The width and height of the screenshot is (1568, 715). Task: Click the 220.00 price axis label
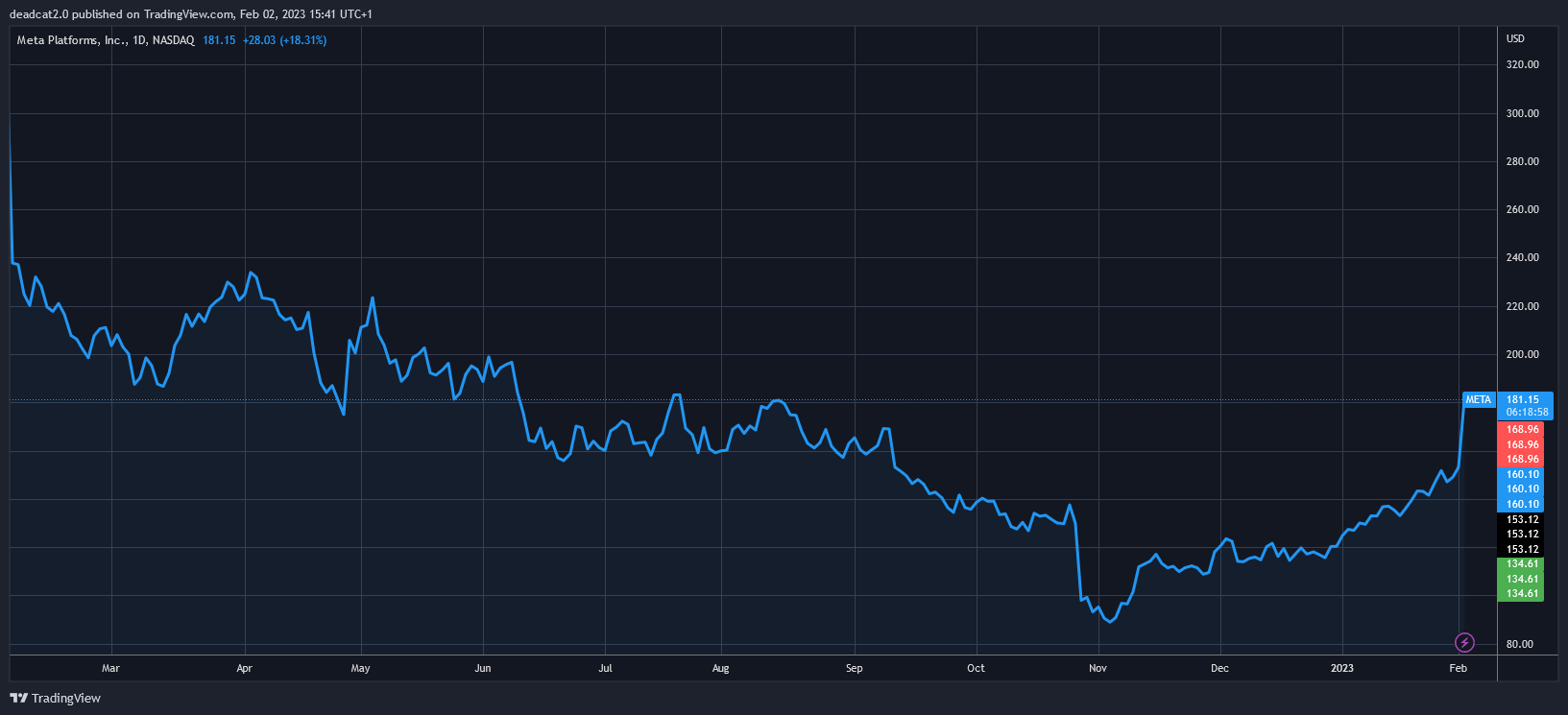coord(1523,306)
